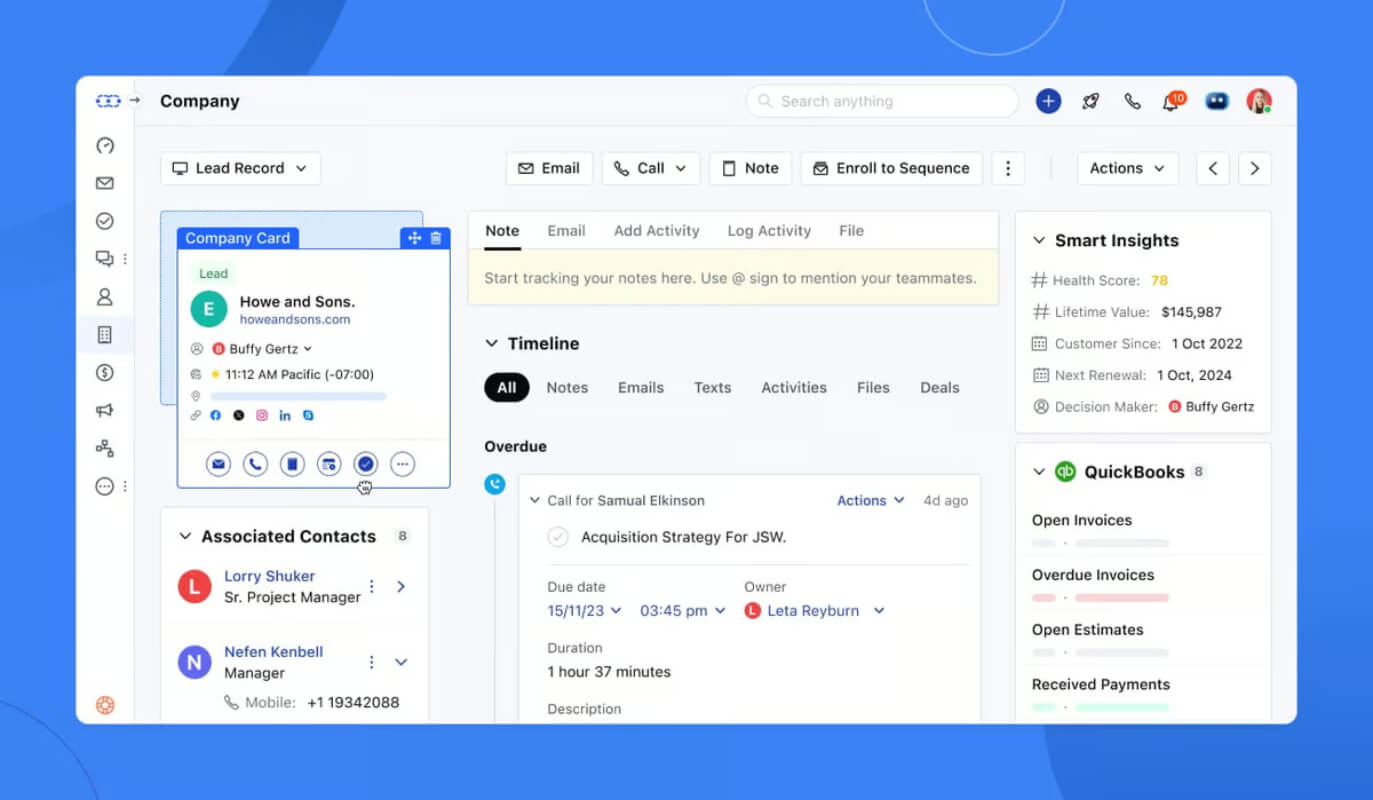Open the mail envelope icon in sidebar
This screenshot has height=800, width=1373.
point(105,184)
